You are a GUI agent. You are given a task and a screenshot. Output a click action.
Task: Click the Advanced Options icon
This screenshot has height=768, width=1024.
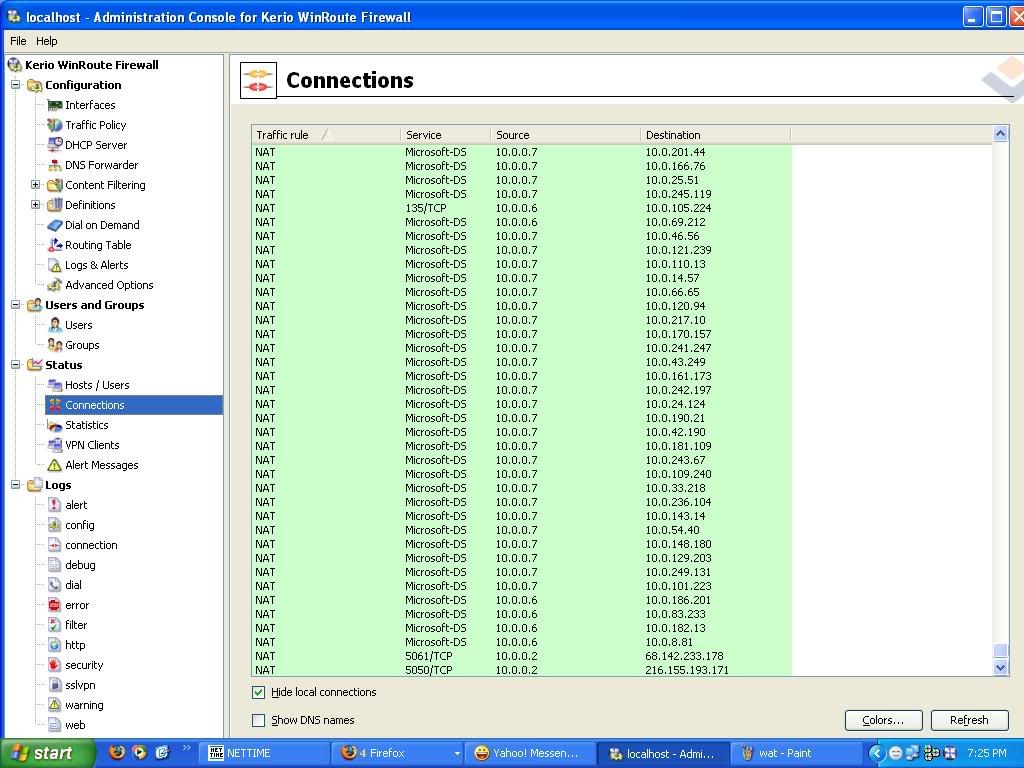click(55, 285)
